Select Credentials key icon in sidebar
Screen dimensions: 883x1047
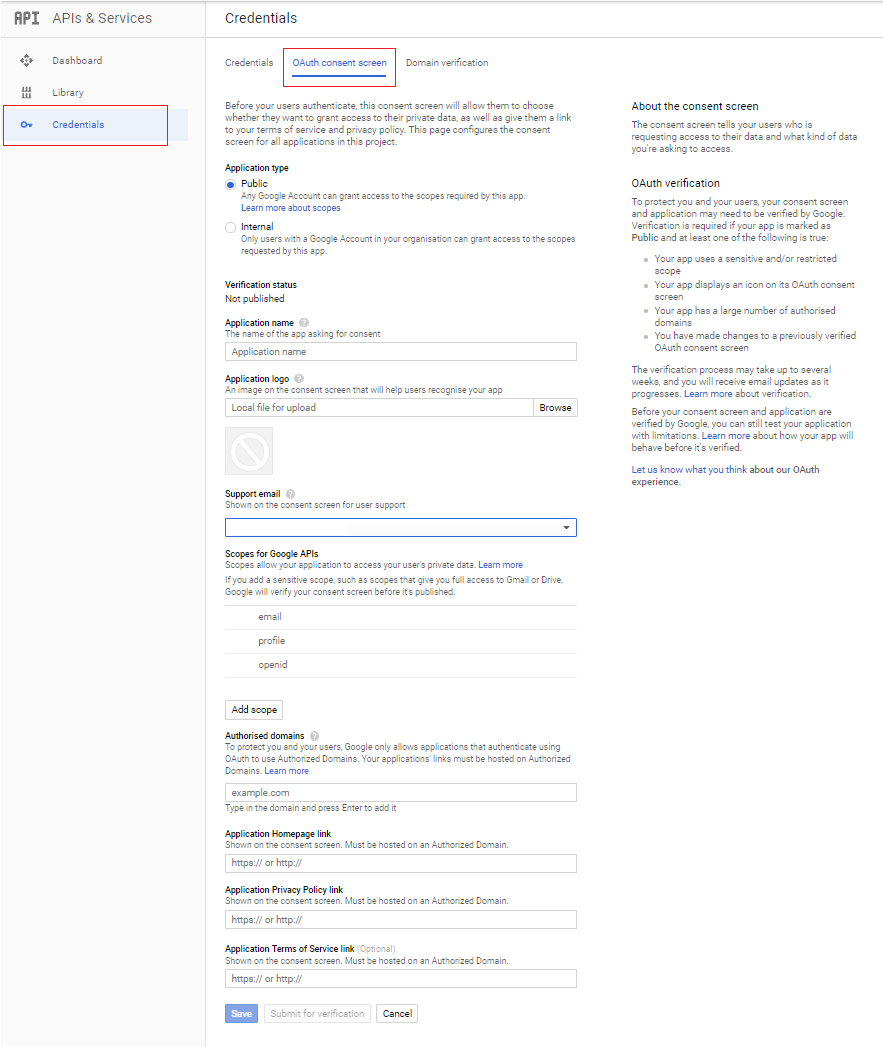[27, 125]
